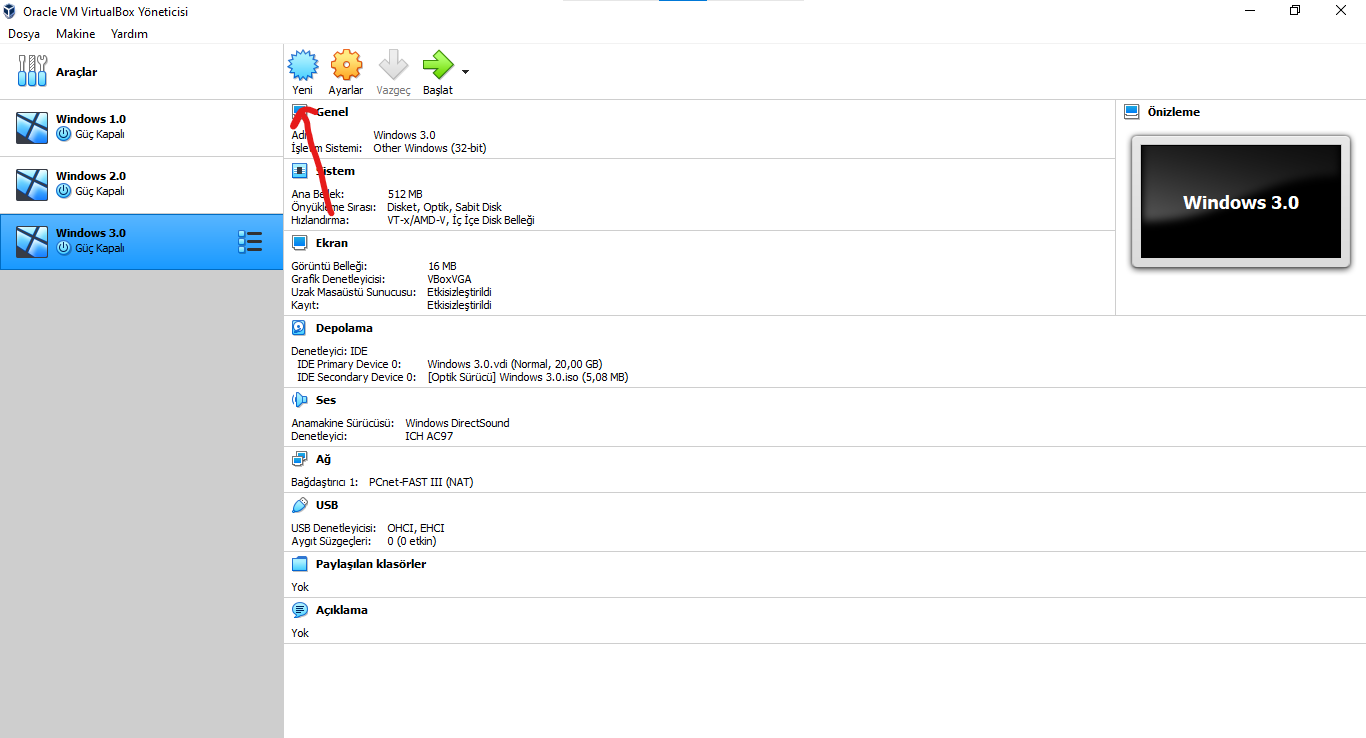Click the Depolama storage disk icon

point(299,328)
